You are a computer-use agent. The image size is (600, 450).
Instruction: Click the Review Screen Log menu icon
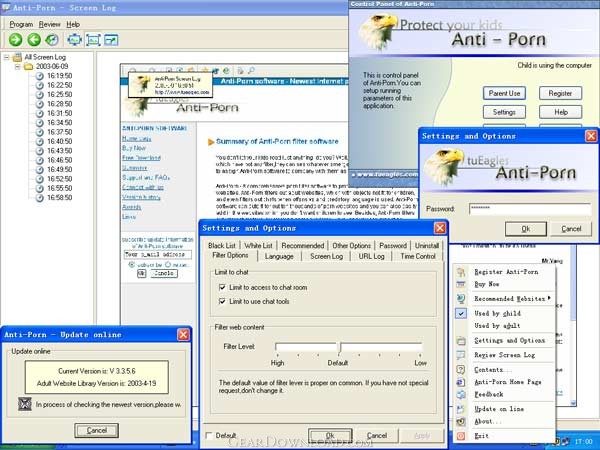tap(461, 355)
